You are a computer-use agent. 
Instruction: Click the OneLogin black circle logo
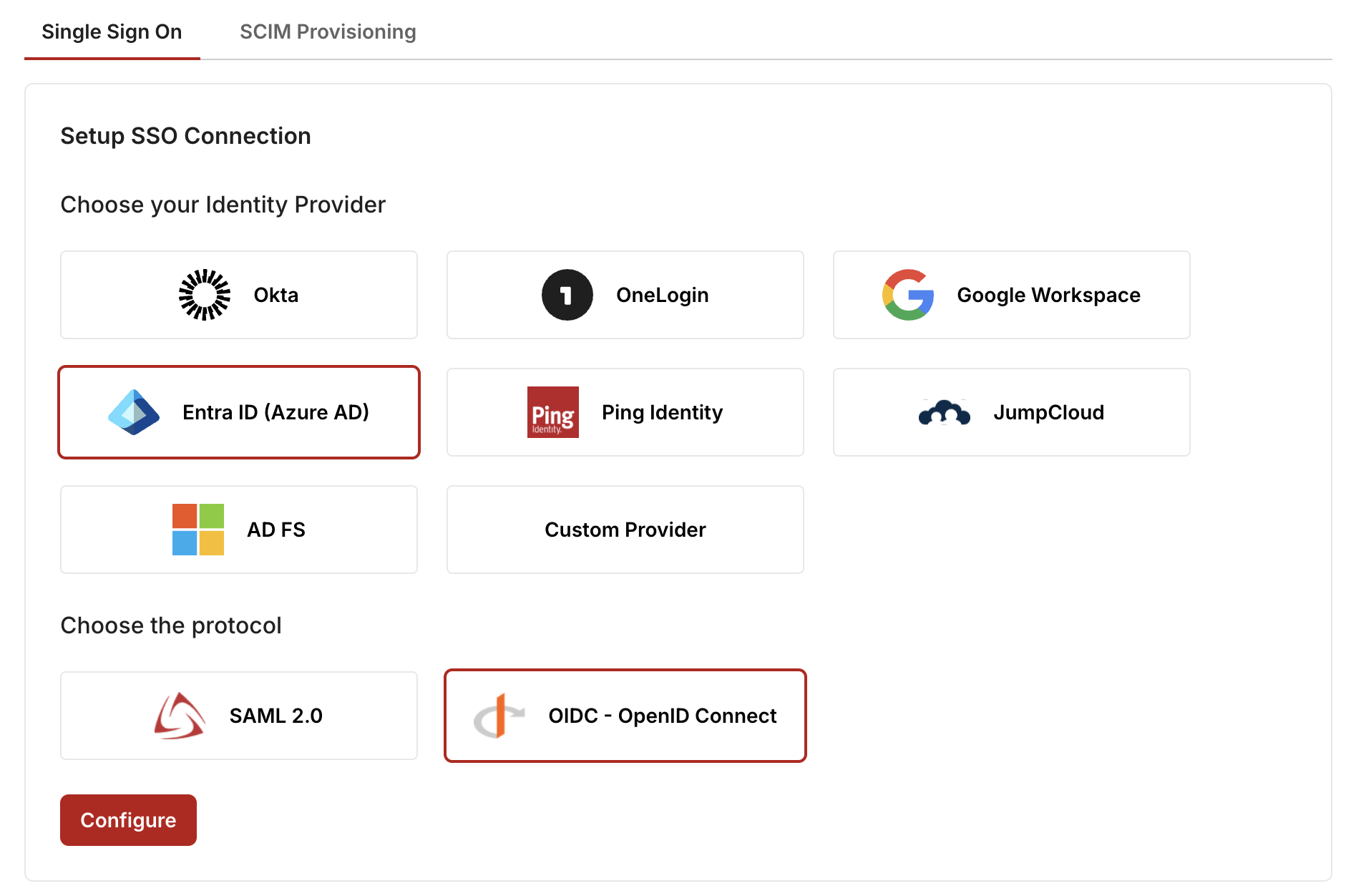(567, 295)
